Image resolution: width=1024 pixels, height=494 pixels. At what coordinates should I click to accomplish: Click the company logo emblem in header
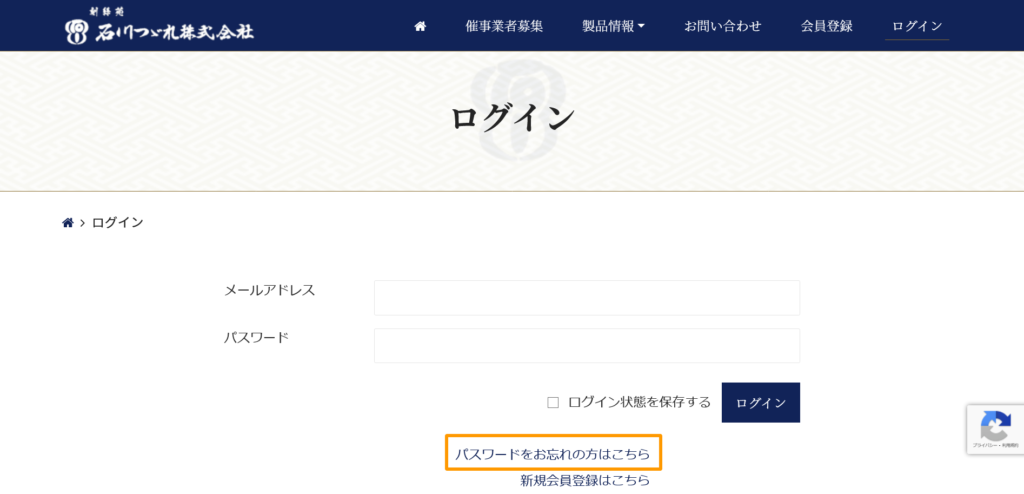78,31
